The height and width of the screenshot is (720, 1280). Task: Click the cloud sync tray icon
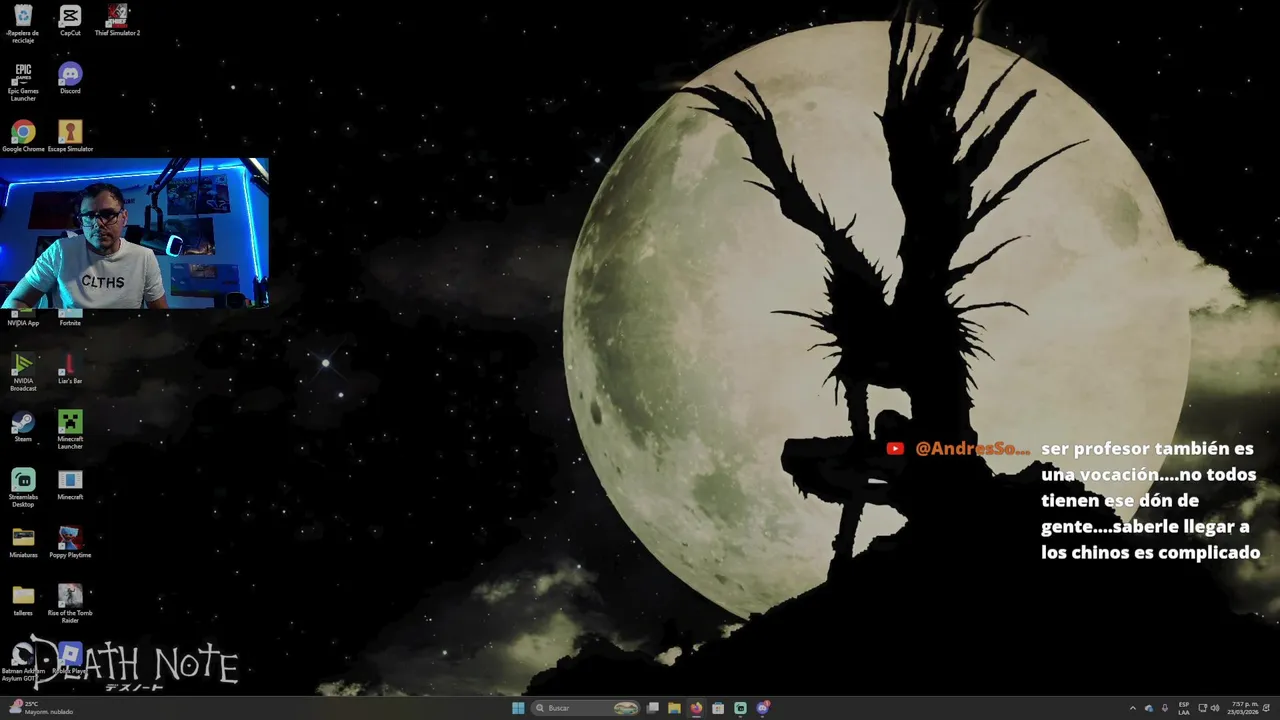1148,708
